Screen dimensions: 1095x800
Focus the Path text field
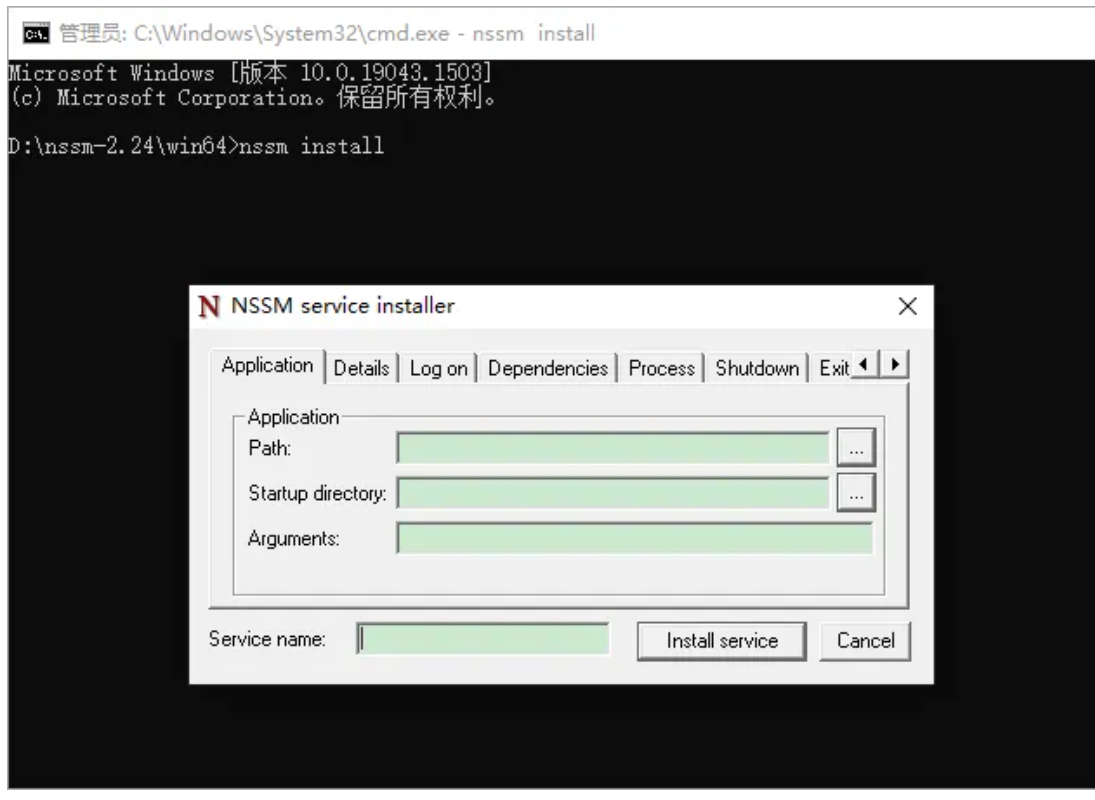tap(612, 449)
